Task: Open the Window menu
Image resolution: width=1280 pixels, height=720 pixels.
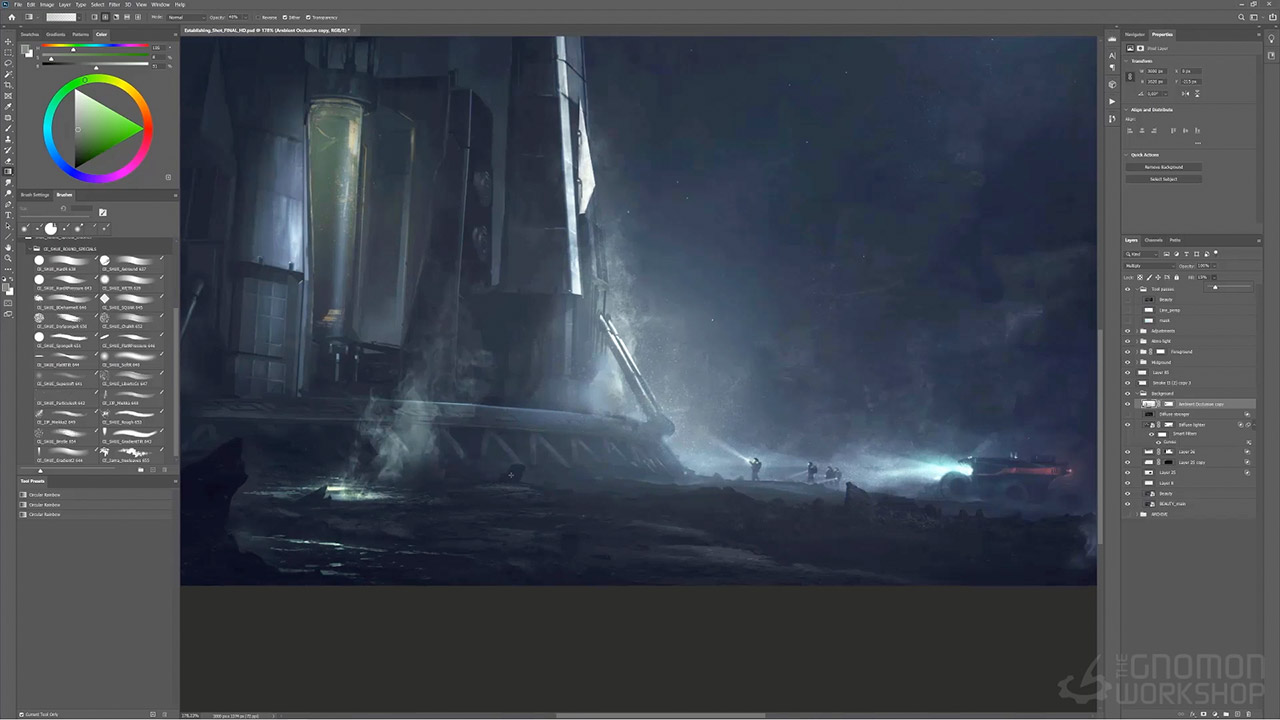Action: (x=160, y=5)
